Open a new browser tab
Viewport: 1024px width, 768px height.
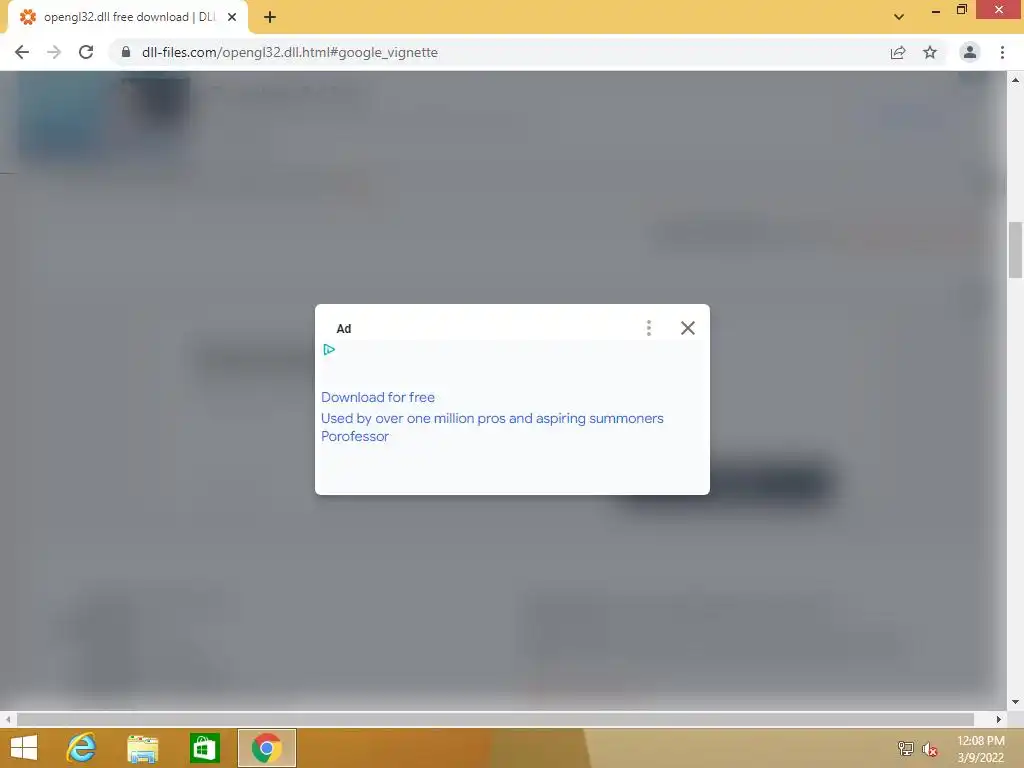(270, 17)
